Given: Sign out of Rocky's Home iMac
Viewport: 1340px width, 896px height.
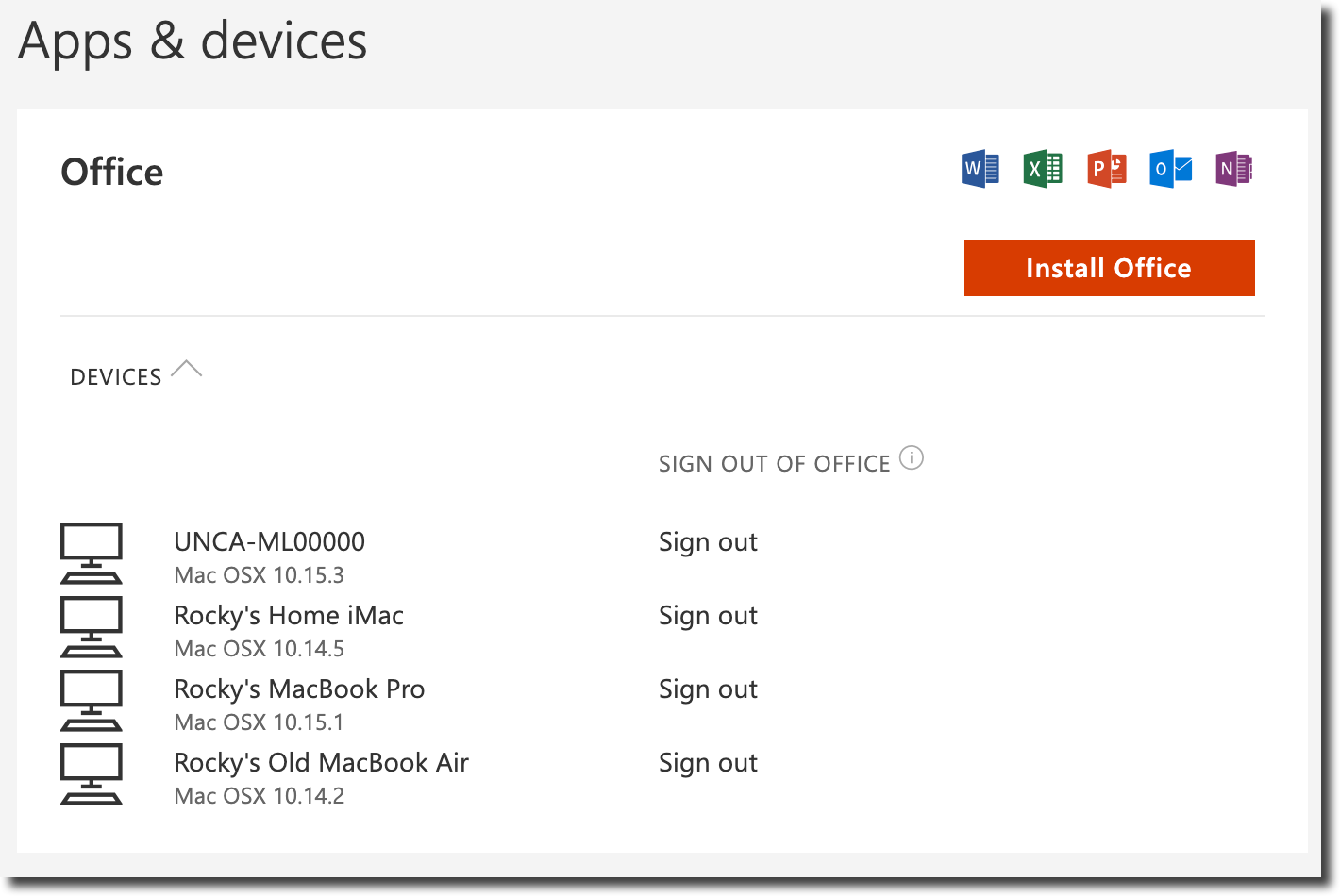Looking at the screenshot, I should (708, 616).
